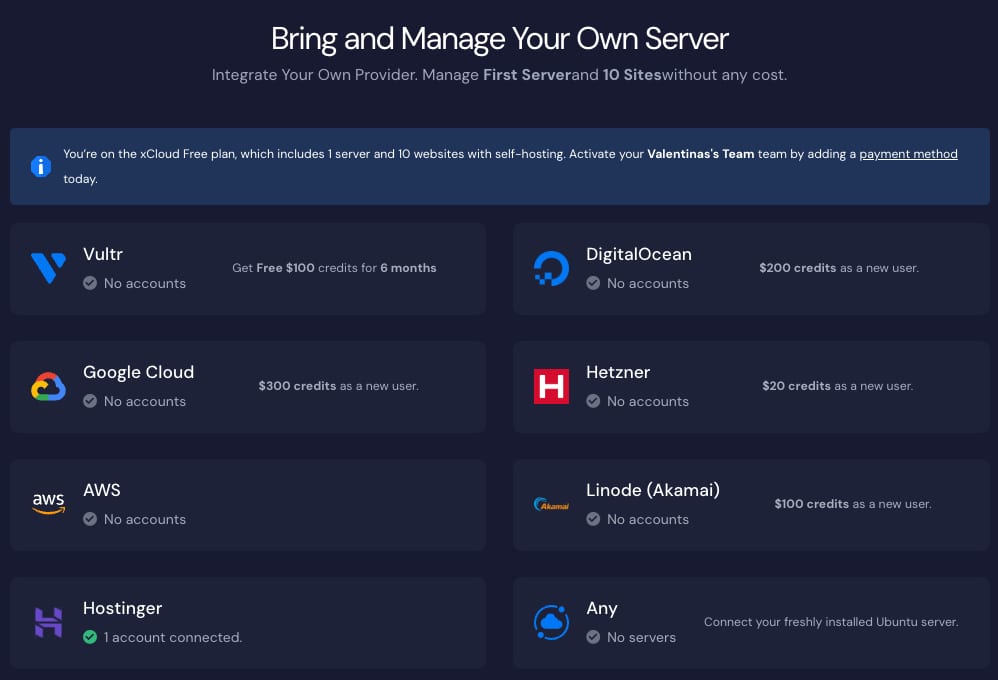Click the Hetzner provider logo
Image resolution: width=998 pixels, height=680 pixels.
point(551,386)
